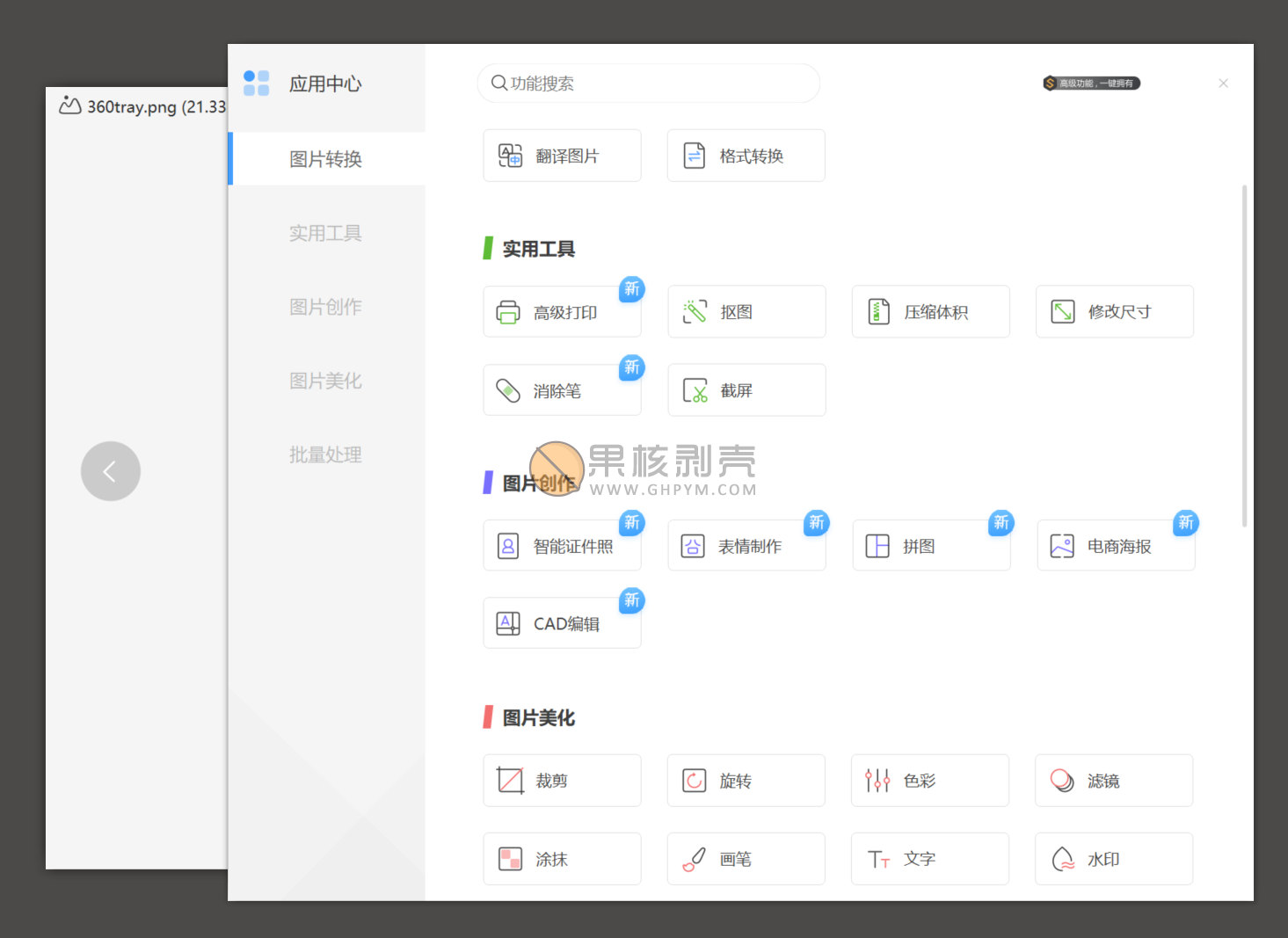The image size is (1288, 938).
Task: Click the 应用中心 grid logo icon
Action: (x=256, y=84)
